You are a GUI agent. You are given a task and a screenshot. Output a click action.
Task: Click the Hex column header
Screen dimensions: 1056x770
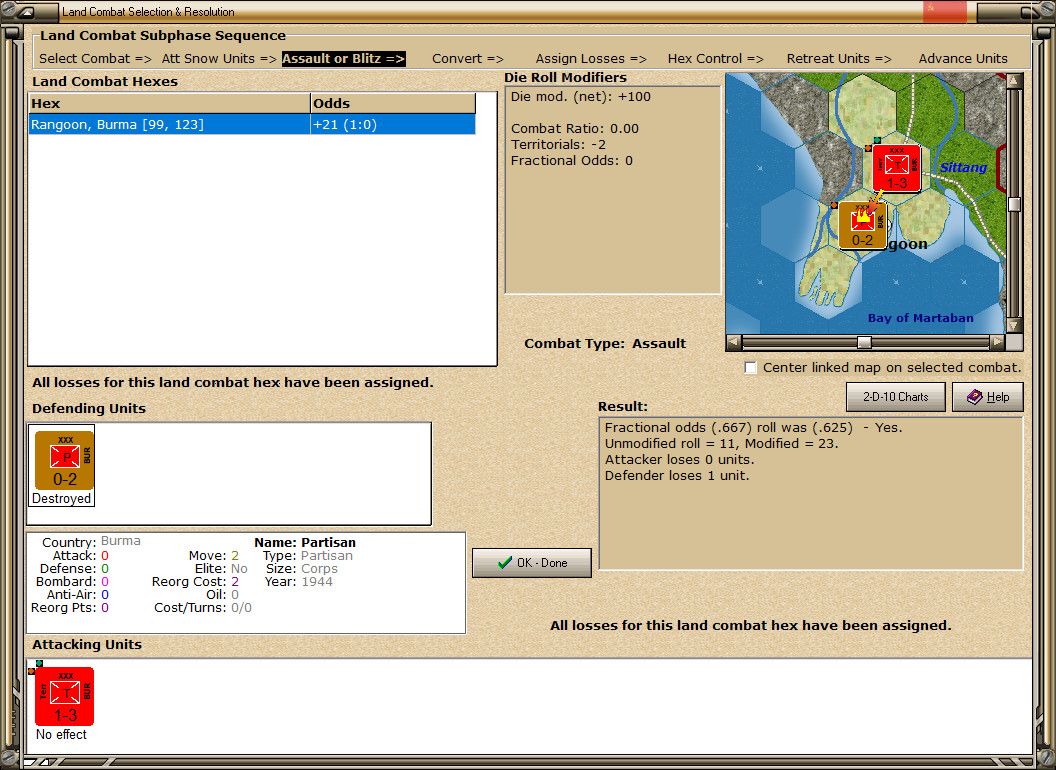(x=169, y=103)
